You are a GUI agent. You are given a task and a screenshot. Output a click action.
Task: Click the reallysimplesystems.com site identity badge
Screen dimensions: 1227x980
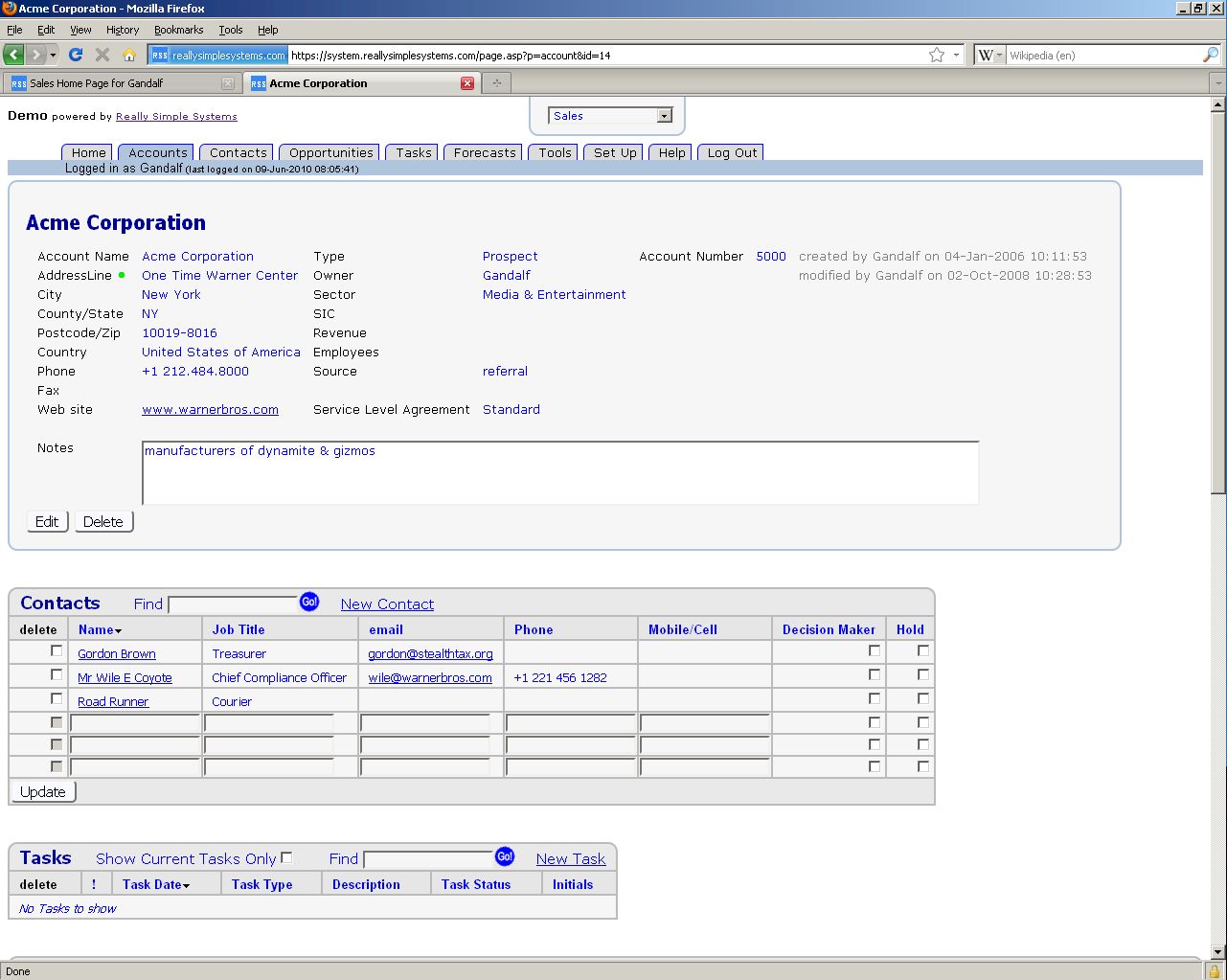218,55
